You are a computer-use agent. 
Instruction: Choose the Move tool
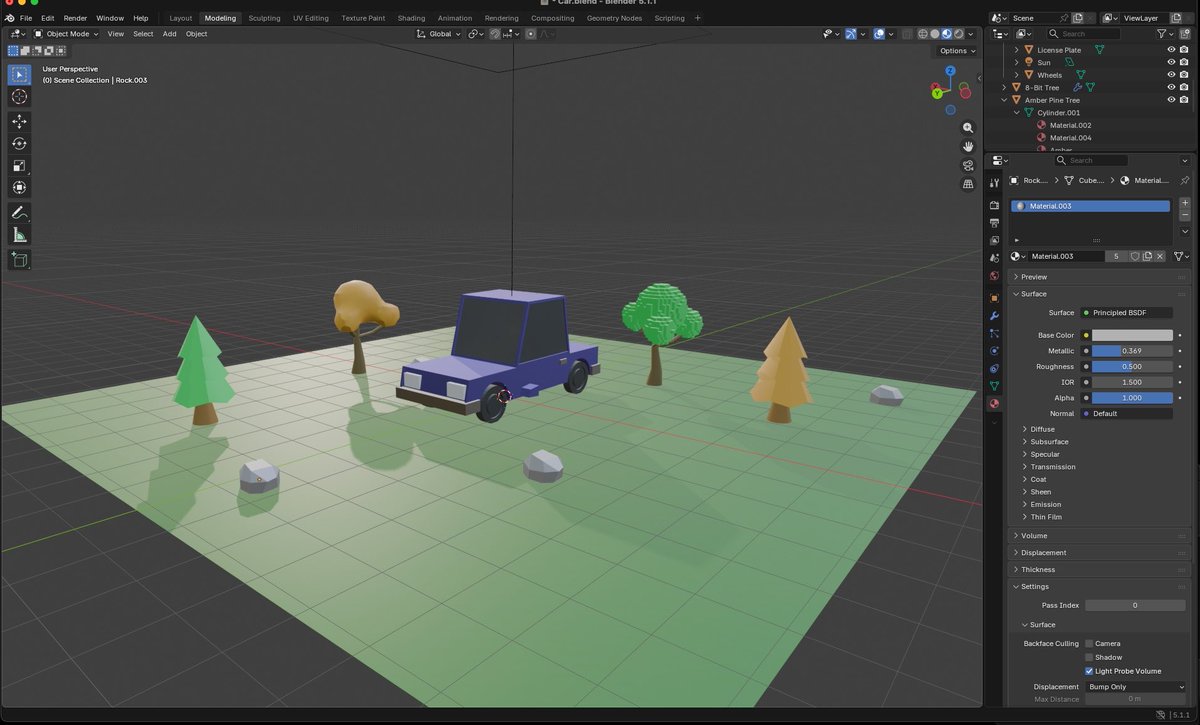pyautogui.click(x=19, y=121)
